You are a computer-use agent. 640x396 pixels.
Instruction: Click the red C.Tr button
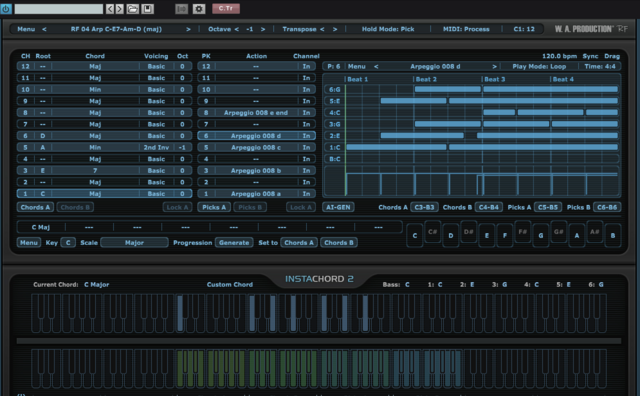coord(226,9)
